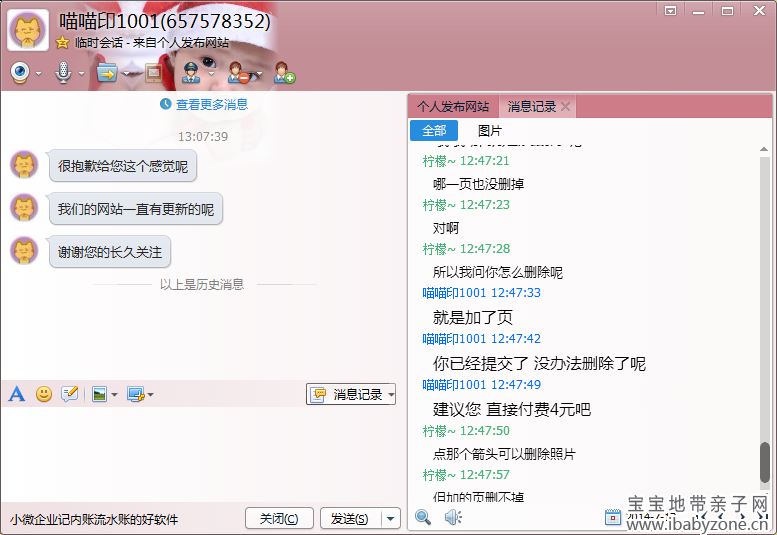Select history message 所以我问你怎么删除呢
777x535 pixels.
[498, 272]
